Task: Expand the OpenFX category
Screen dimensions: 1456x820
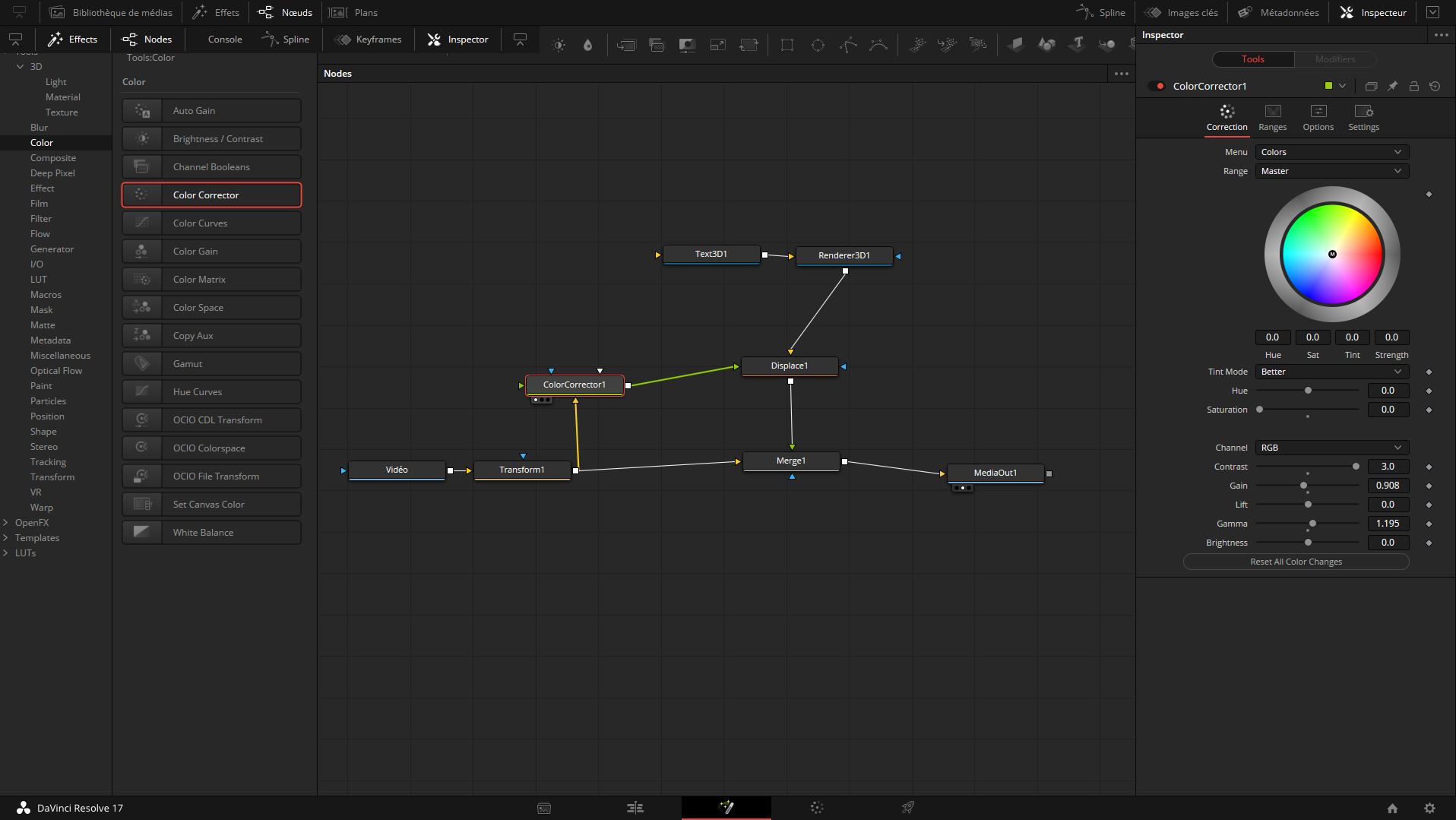Action: pyautogui.click(x=6, y=523)
